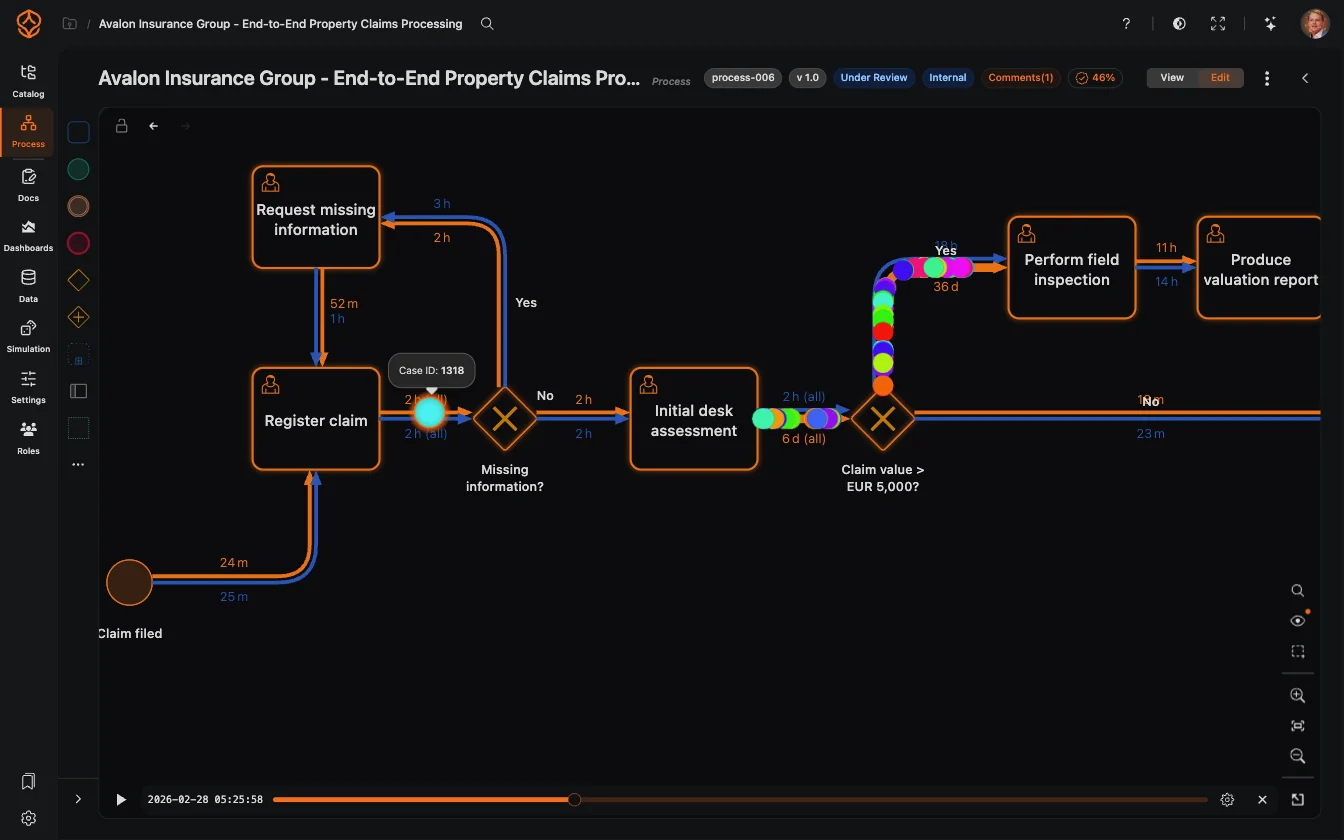Click the expand panel icon right of playback bar

coord(1297,799)
